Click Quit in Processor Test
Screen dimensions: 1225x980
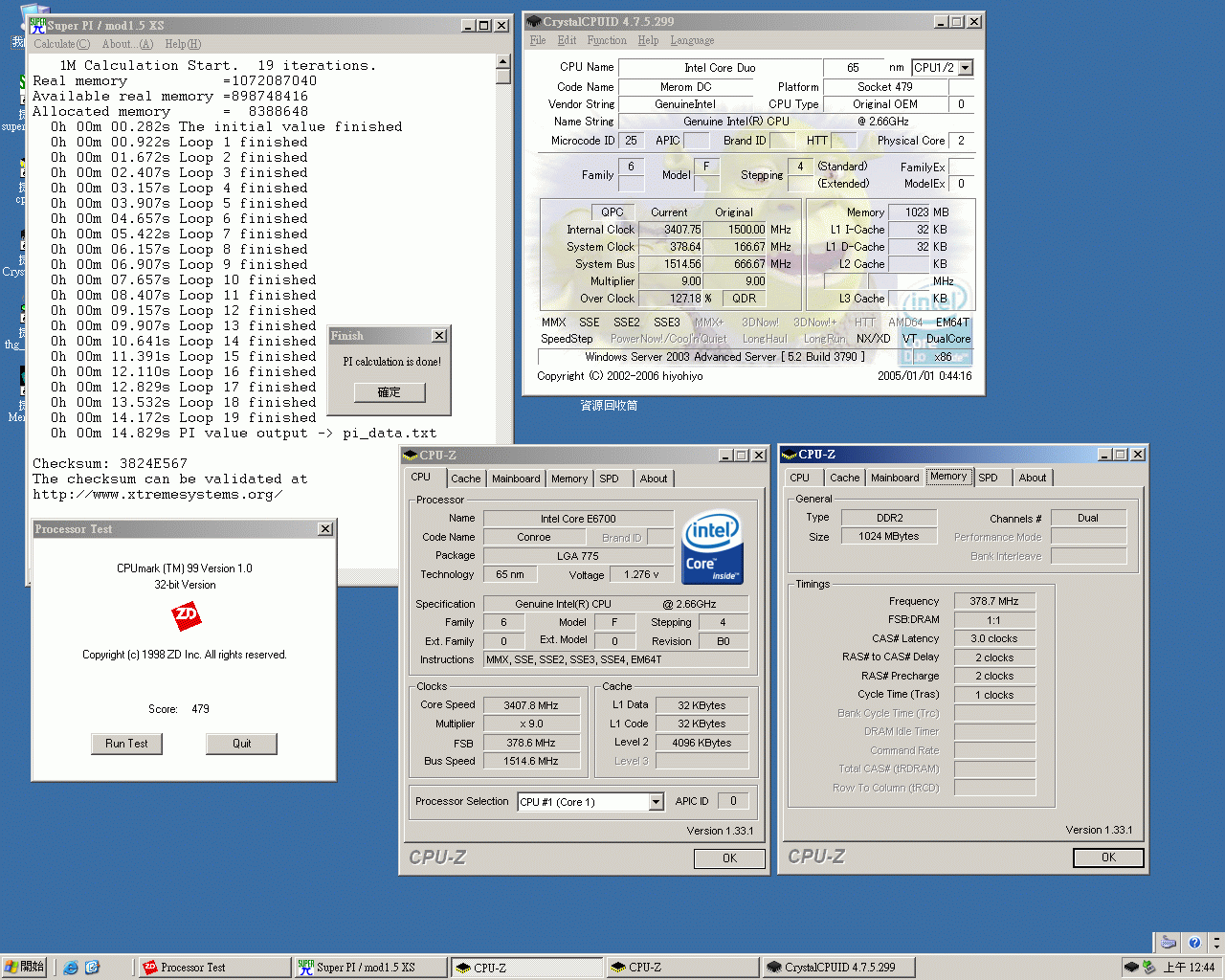click(x=241, y=744)
